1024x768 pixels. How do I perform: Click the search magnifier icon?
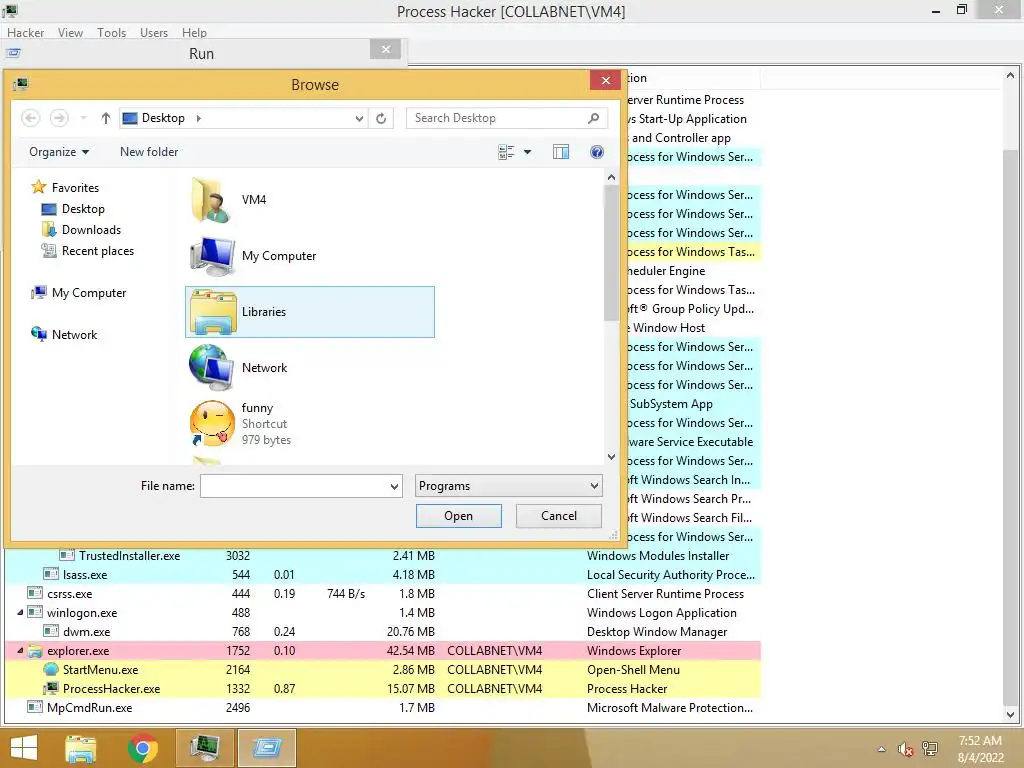coord(593,118)
